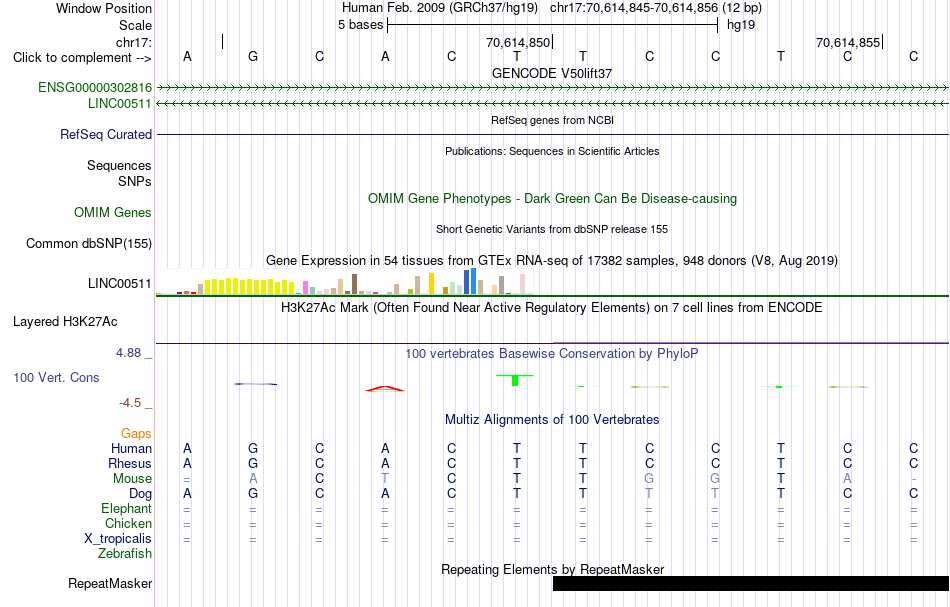Click the ENSG00000302816 gene label

pyautogui.click(x=95, y=88)
